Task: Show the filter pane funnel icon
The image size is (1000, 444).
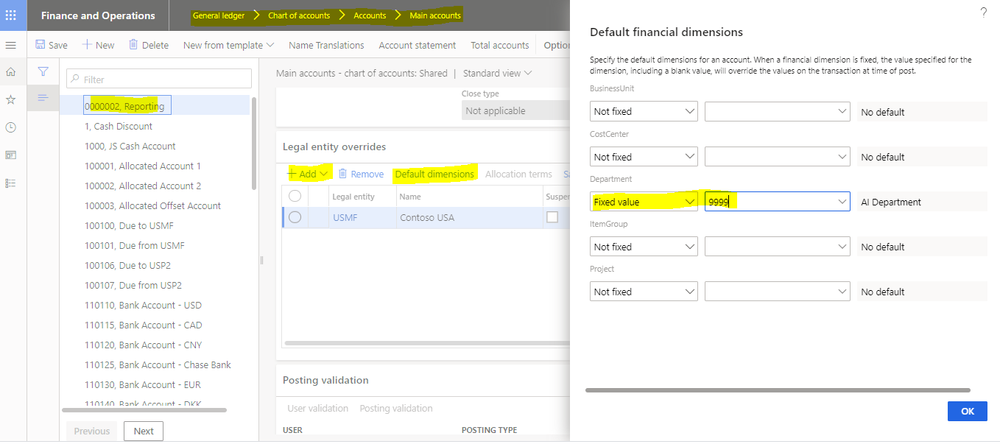Action: point(43,72)
